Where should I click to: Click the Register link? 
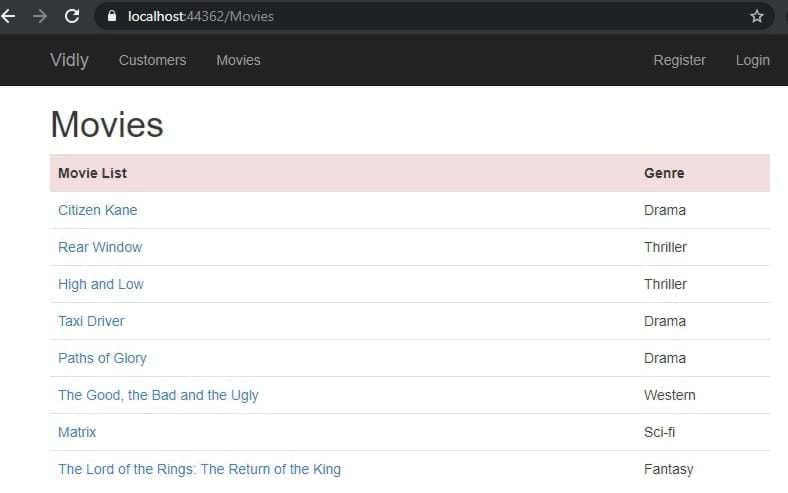coord(679,60)
